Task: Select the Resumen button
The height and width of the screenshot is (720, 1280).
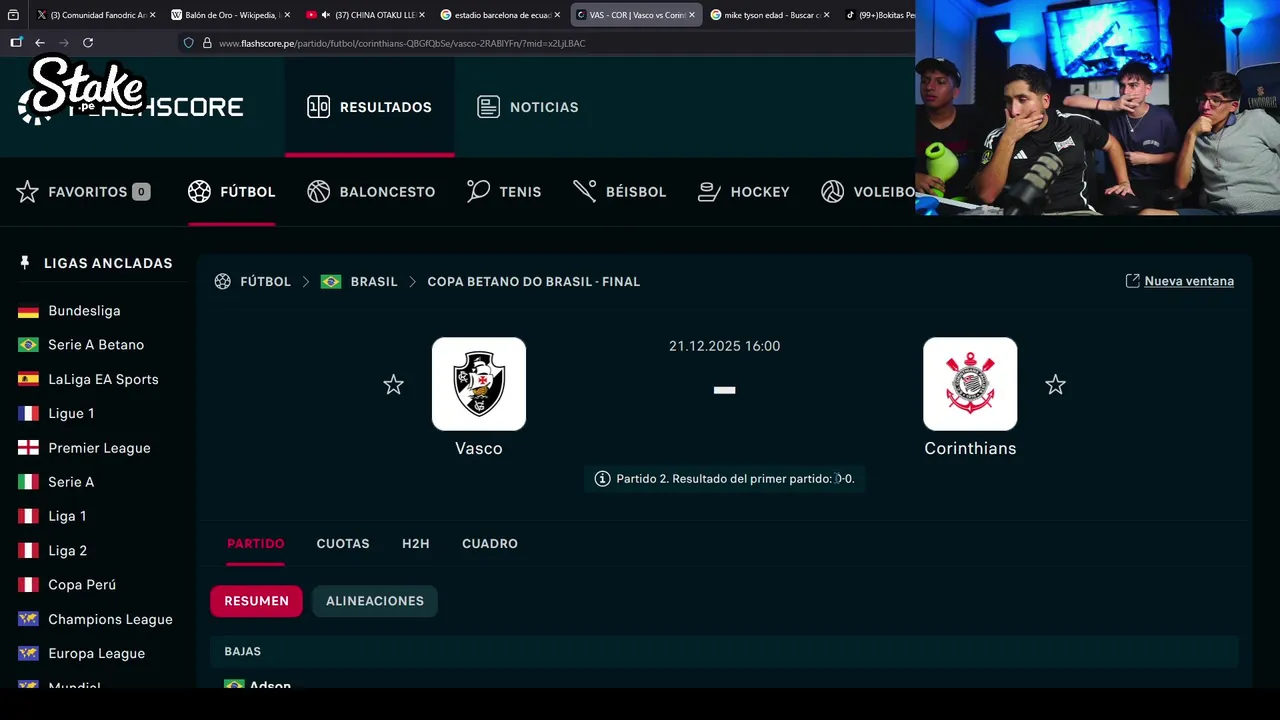Action: [x=256, y=601]
